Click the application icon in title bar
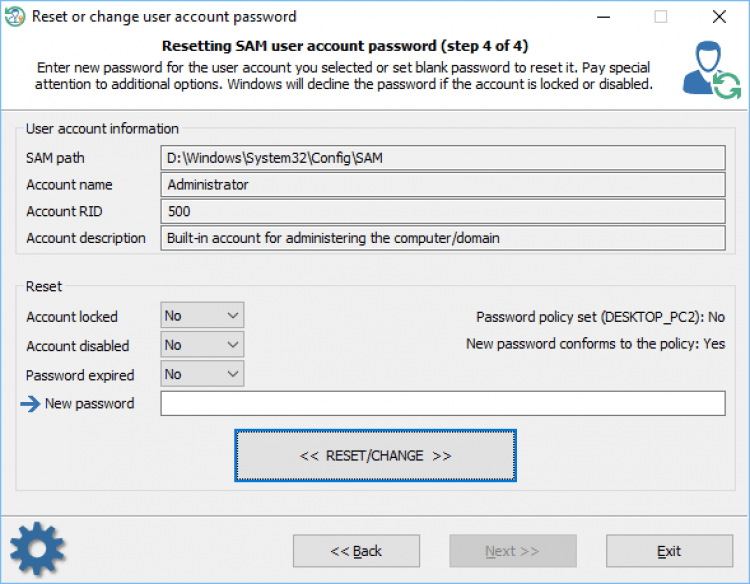 (x=15, y=17)
